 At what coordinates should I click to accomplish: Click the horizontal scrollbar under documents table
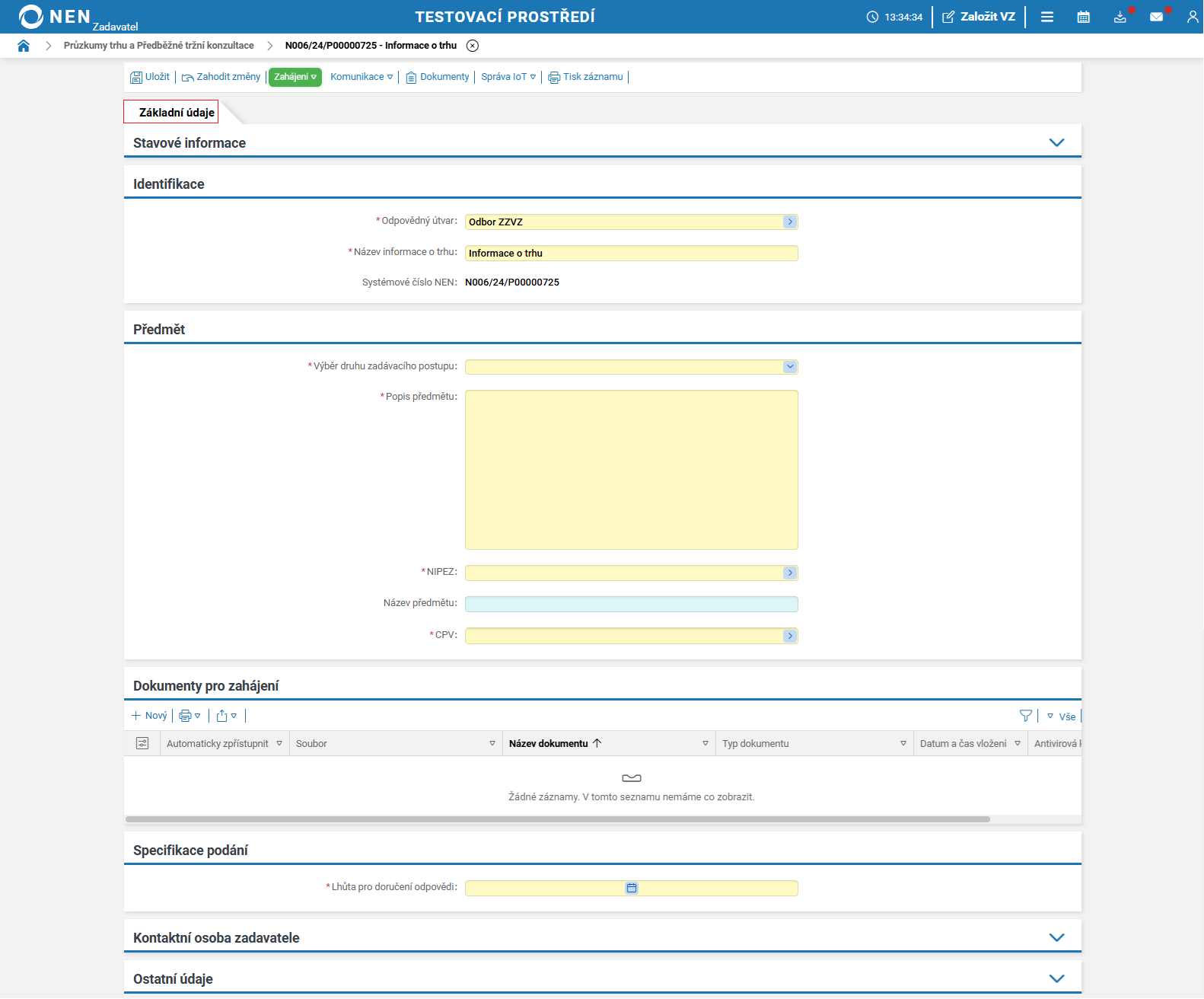pyautogui.click(x=557, y=819)
